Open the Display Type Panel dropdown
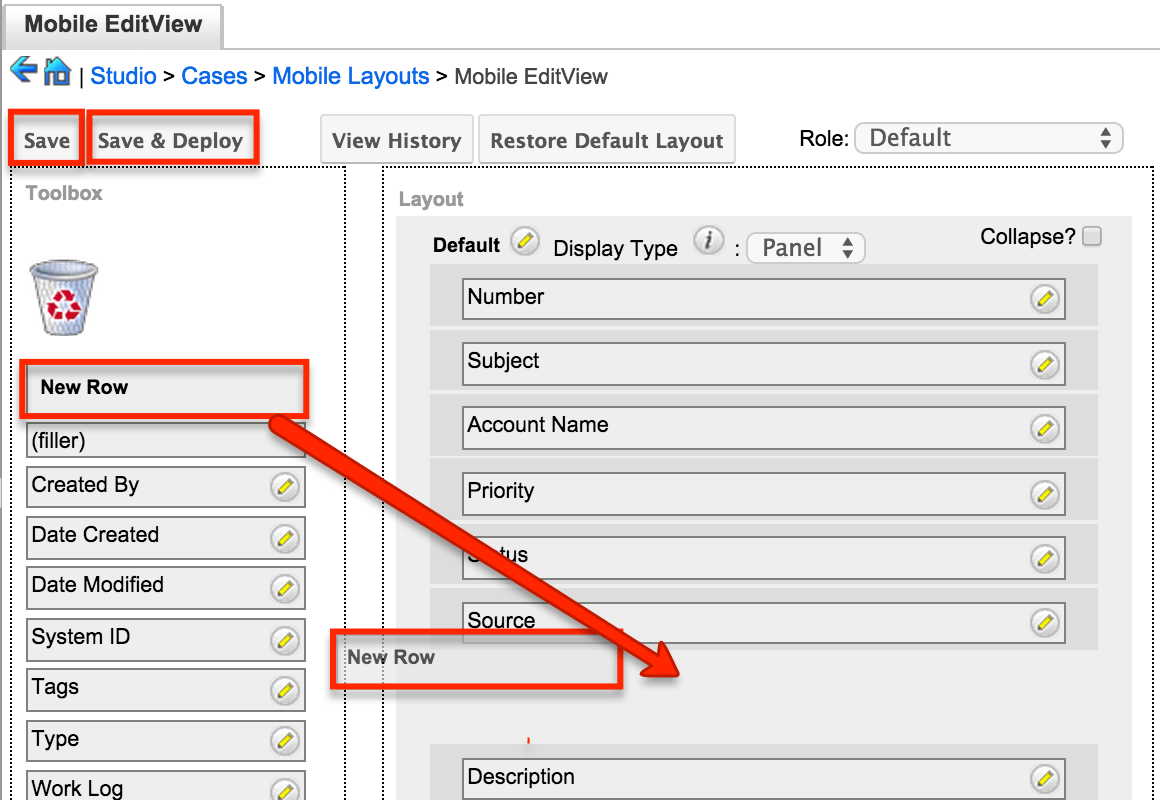Viewport: 1160px width, 800px height. pyautogui.click(x=805, y=247)
